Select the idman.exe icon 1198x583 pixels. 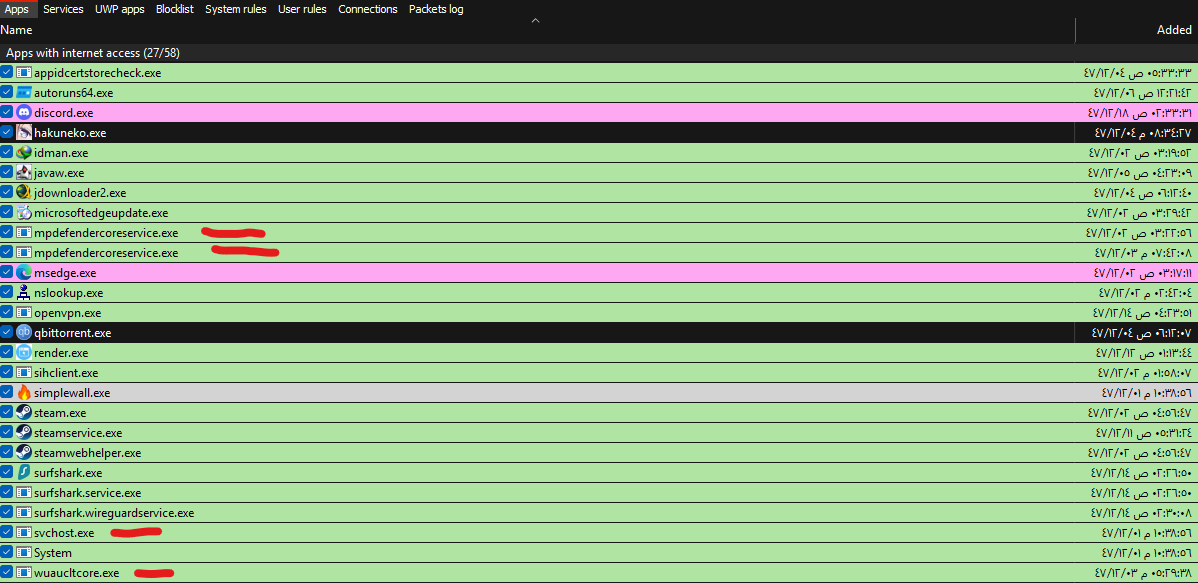pos(24,152)
